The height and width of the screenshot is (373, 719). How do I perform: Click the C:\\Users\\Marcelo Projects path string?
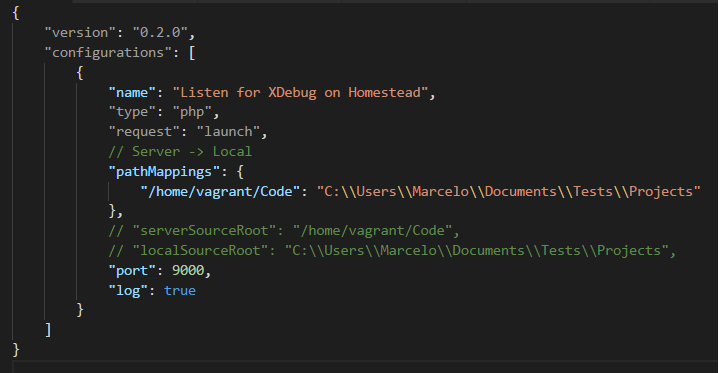click(509, 192)
